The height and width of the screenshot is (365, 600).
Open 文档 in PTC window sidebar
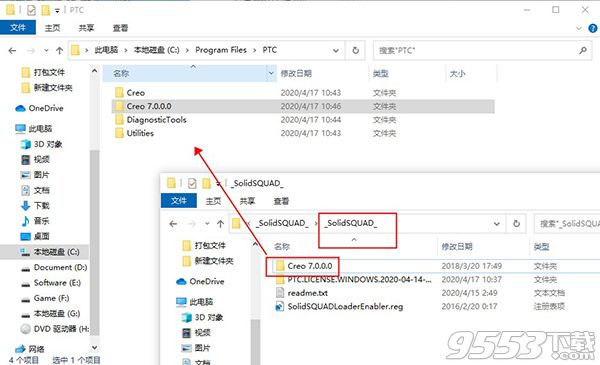tap(41, 190)
